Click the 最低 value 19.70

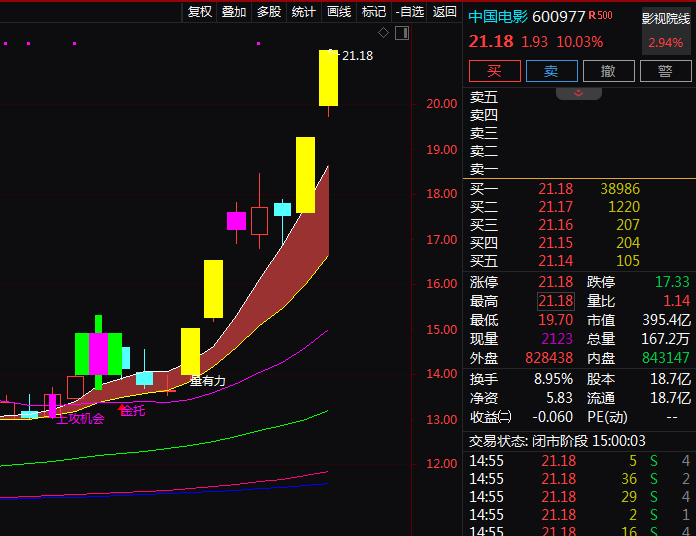coord(556,320)
